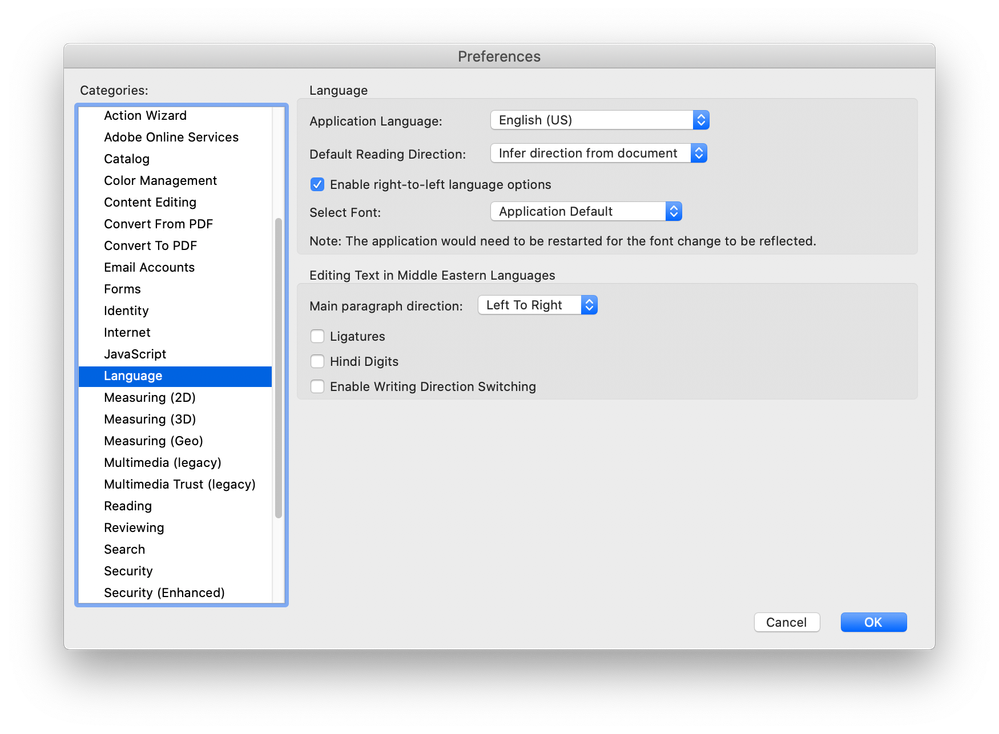Select Search category

[175, 549]
